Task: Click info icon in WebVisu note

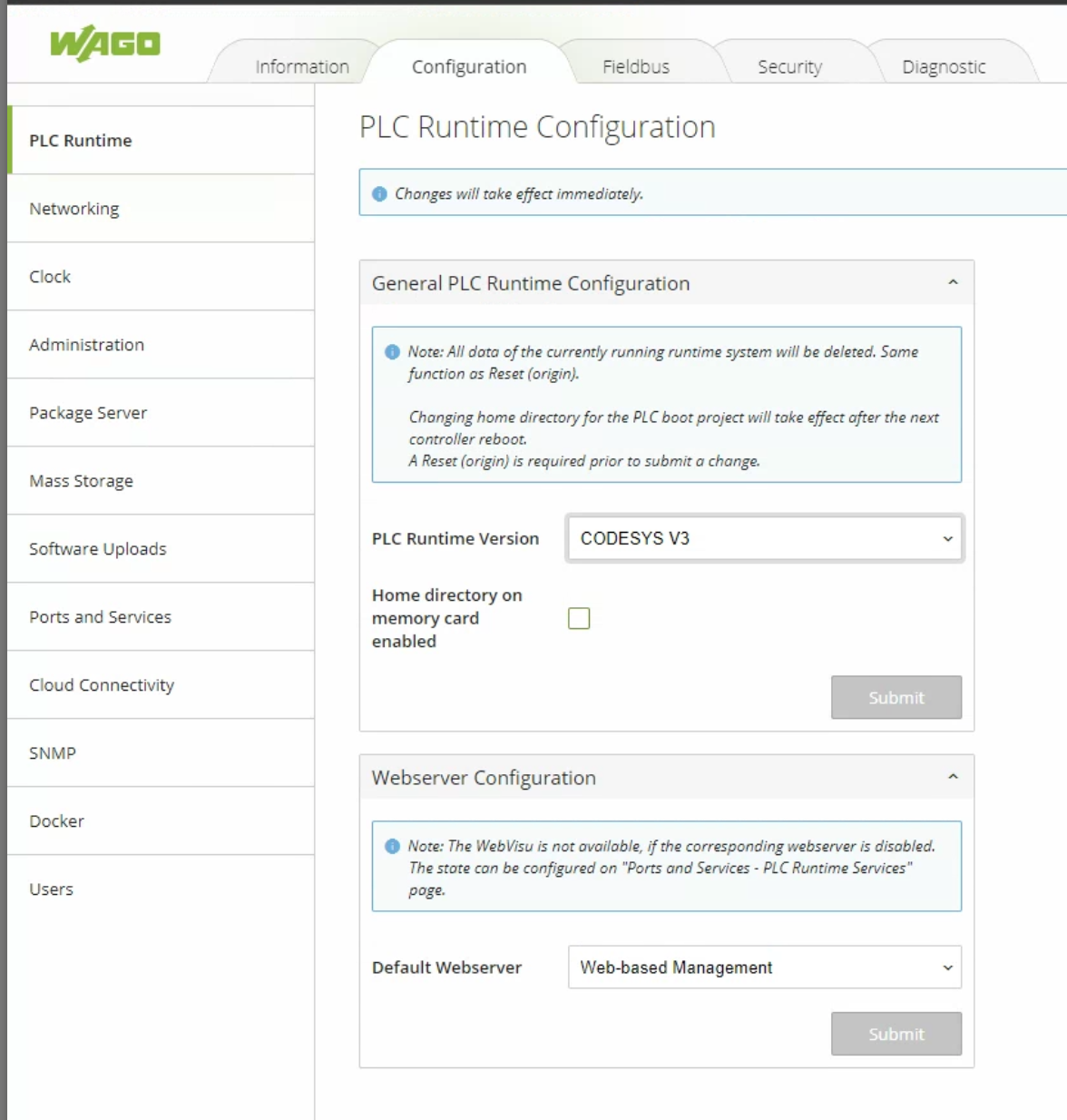Action: pos(392,846)
